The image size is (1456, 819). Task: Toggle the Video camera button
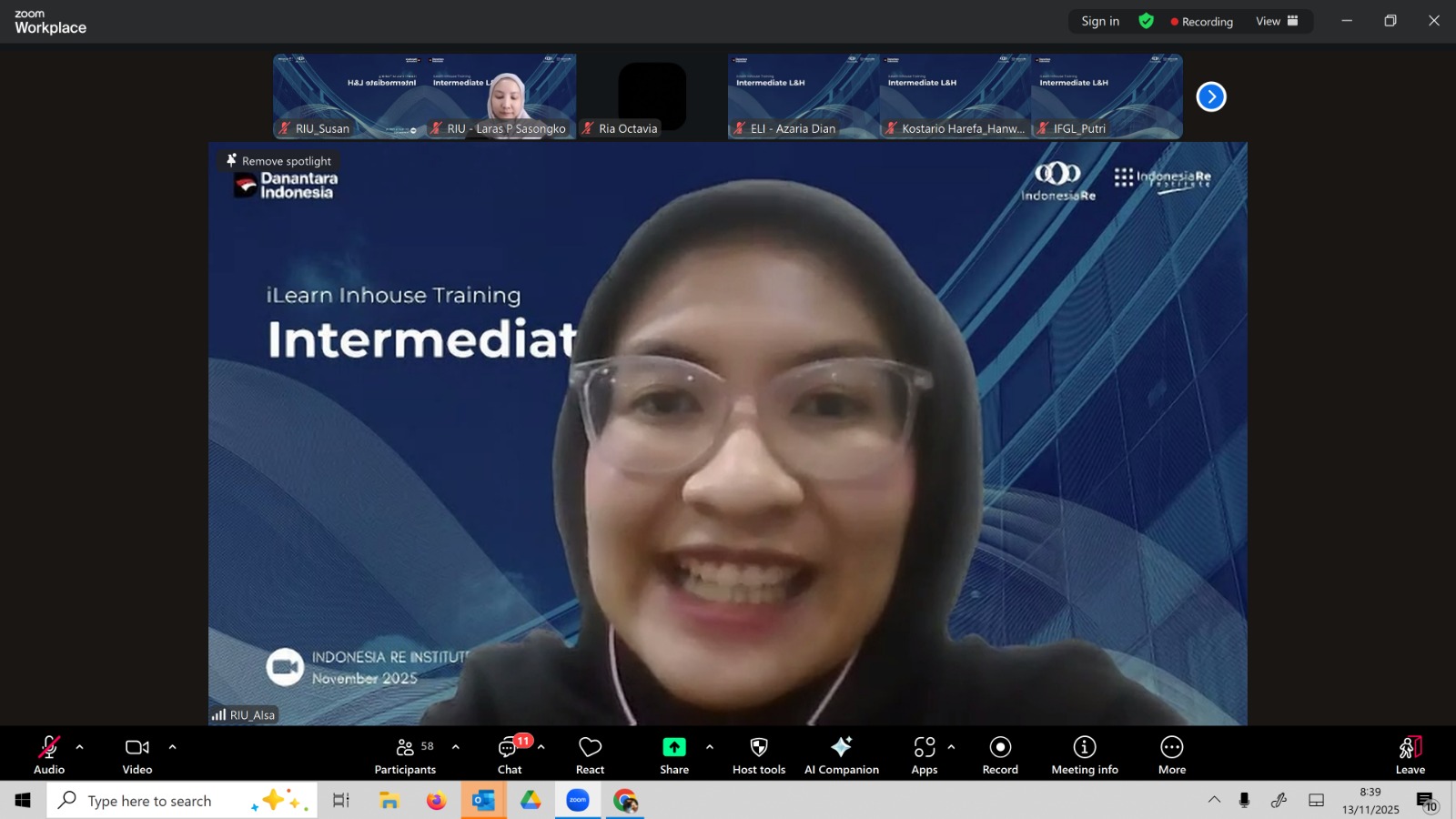tap(137, 755)
